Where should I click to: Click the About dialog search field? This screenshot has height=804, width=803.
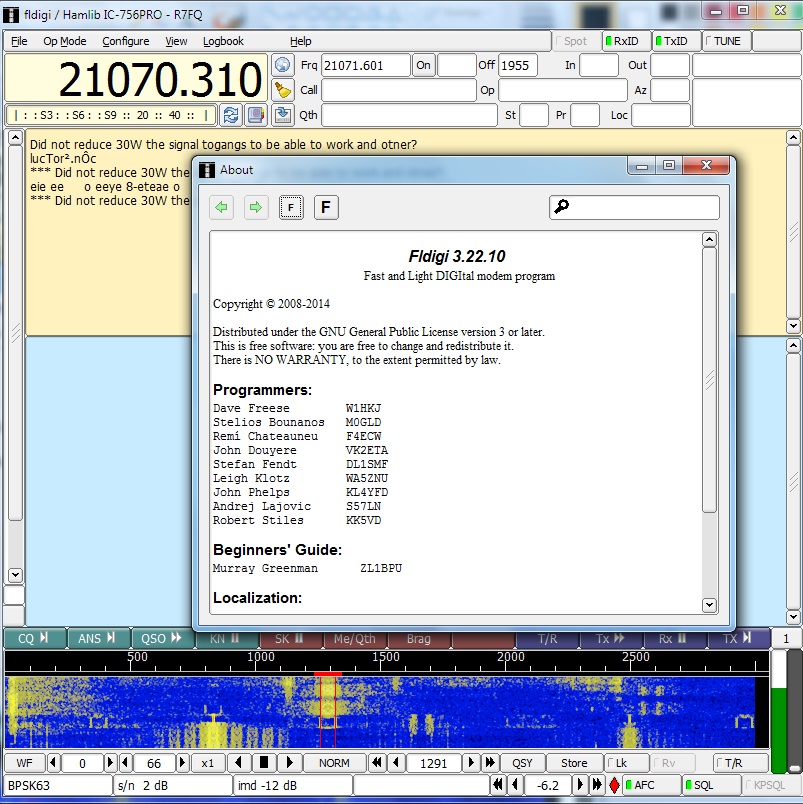(642, 207)
